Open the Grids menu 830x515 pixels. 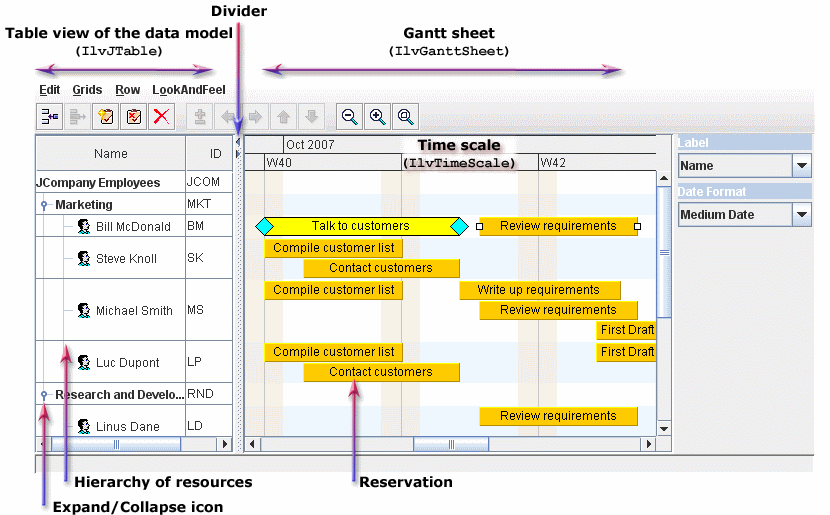(x=87, y=90)
